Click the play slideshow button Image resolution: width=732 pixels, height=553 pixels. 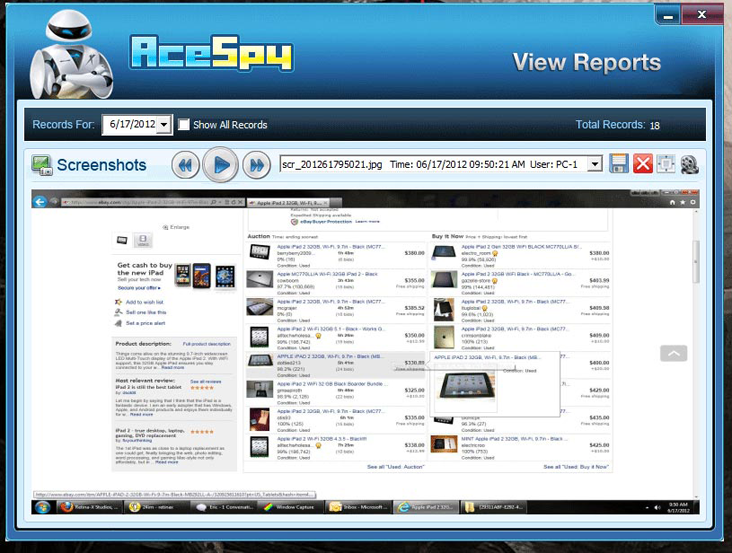click(x=222, y=164)
